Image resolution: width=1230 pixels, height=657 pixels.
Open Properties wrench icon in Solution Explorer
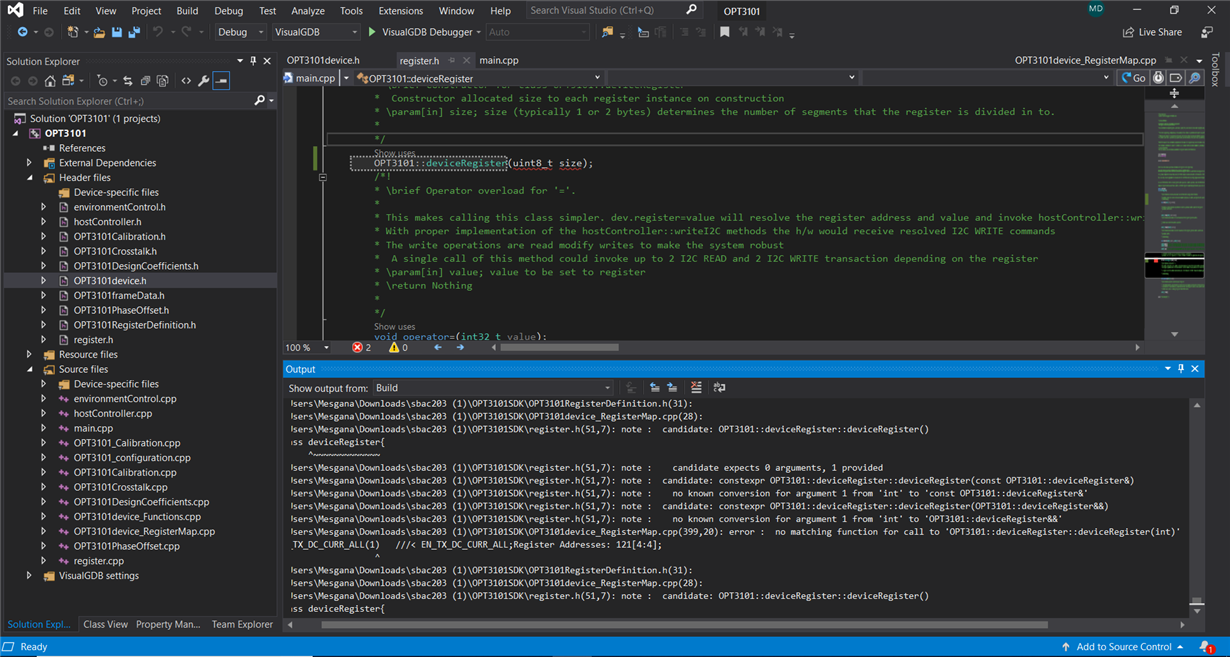[203, 81]
